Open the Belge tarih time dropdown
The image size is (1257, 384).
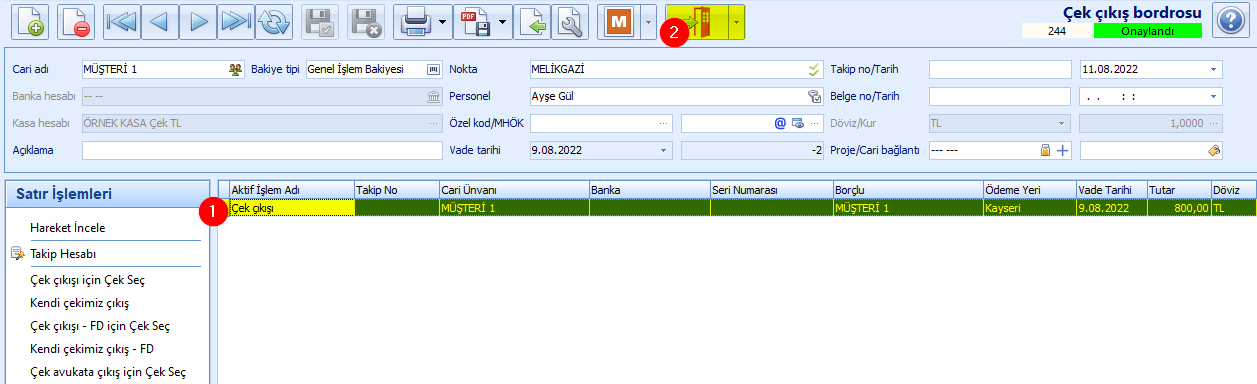tap(1214, 96)
